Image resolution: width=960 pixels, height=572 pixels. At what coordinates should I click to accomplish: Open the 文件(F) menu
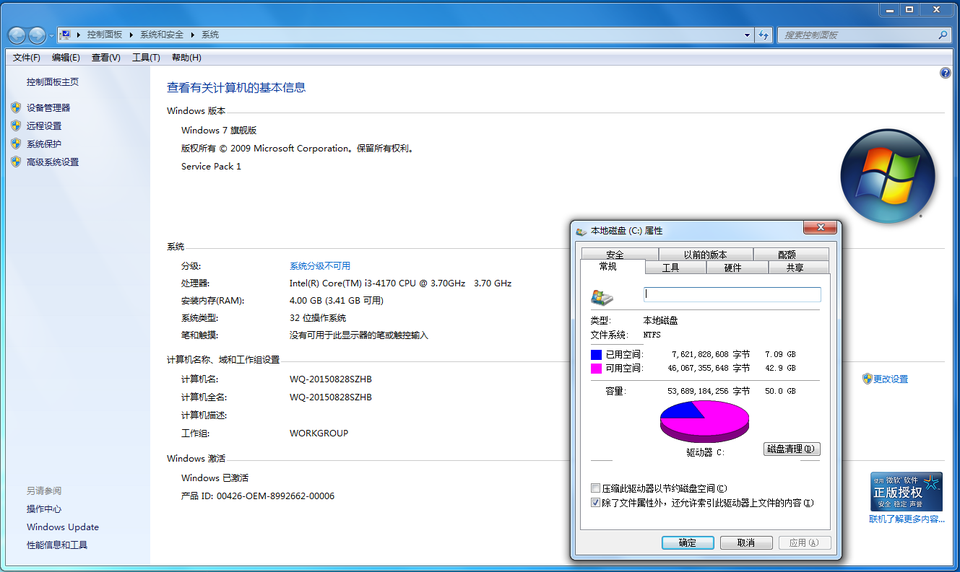pyautogui.click(x=26, y=58)
